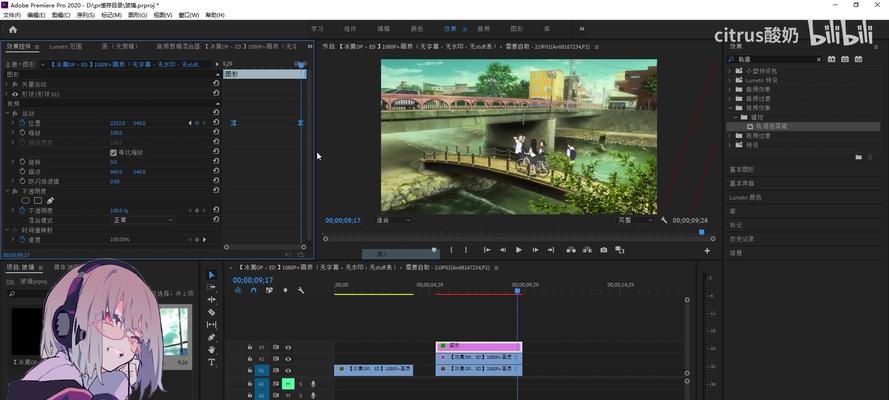Screen dimensions: 889x400
Task: Expand the Position property arrow
Action: 14,123
